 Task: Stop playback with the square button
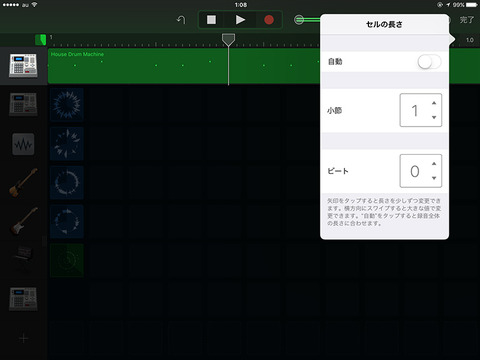211,20
